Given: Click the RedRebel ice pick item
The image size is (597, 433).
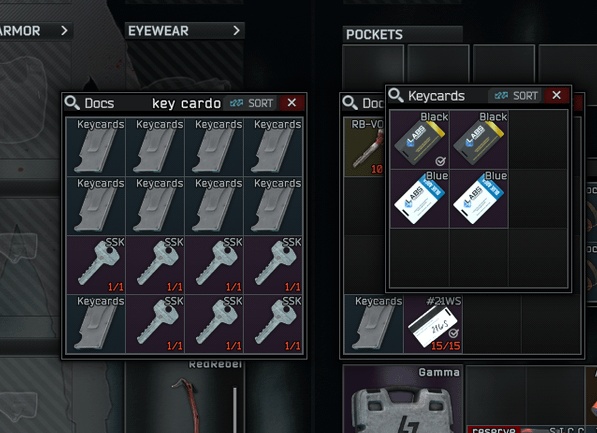Looking at the screenshot, I should pos(185,396).
